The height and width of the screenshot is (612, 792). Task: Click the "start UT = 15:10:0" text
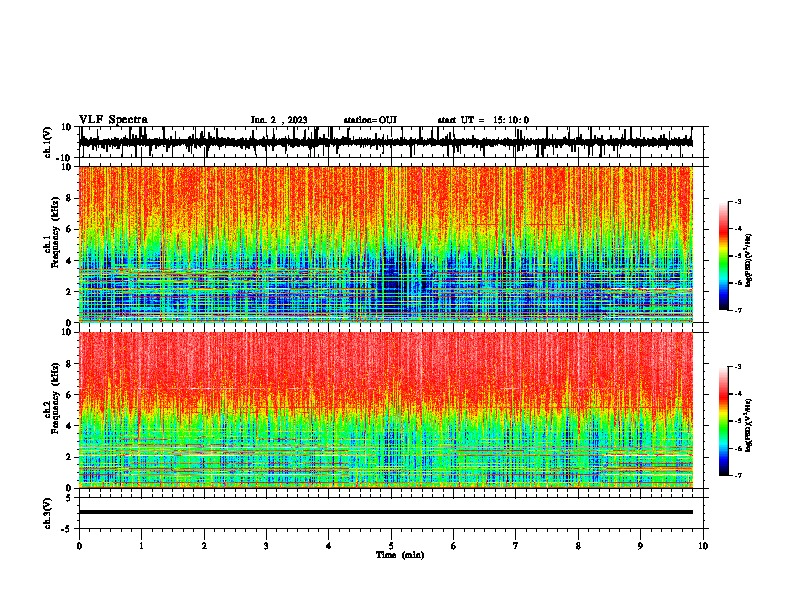[483, 120]
